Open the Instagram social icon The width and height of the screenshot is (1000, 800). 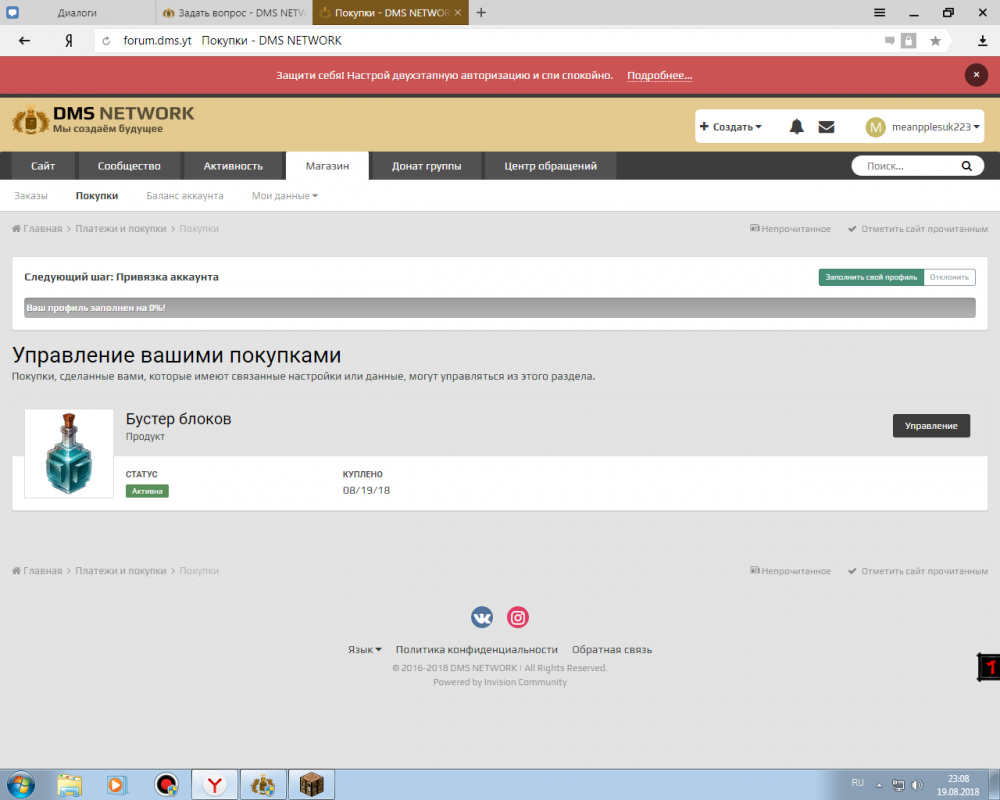pyautogui.click(x=517, y=618)
